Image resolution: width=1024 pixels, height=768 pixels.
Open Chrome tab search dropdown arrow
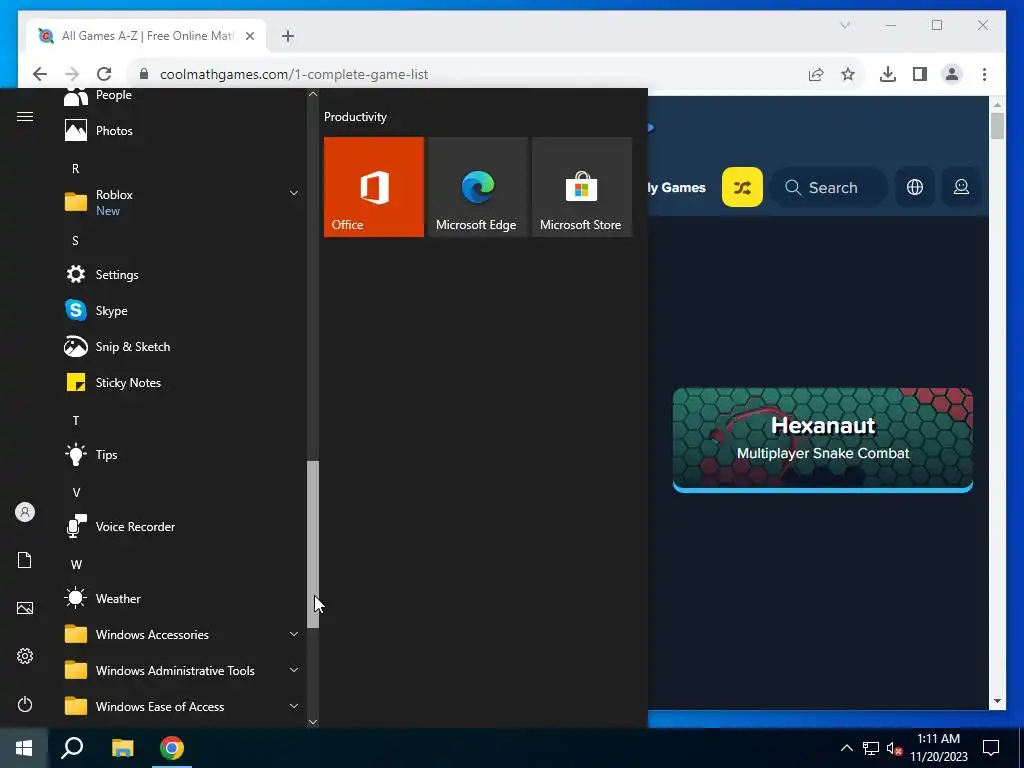click(845, 25)
